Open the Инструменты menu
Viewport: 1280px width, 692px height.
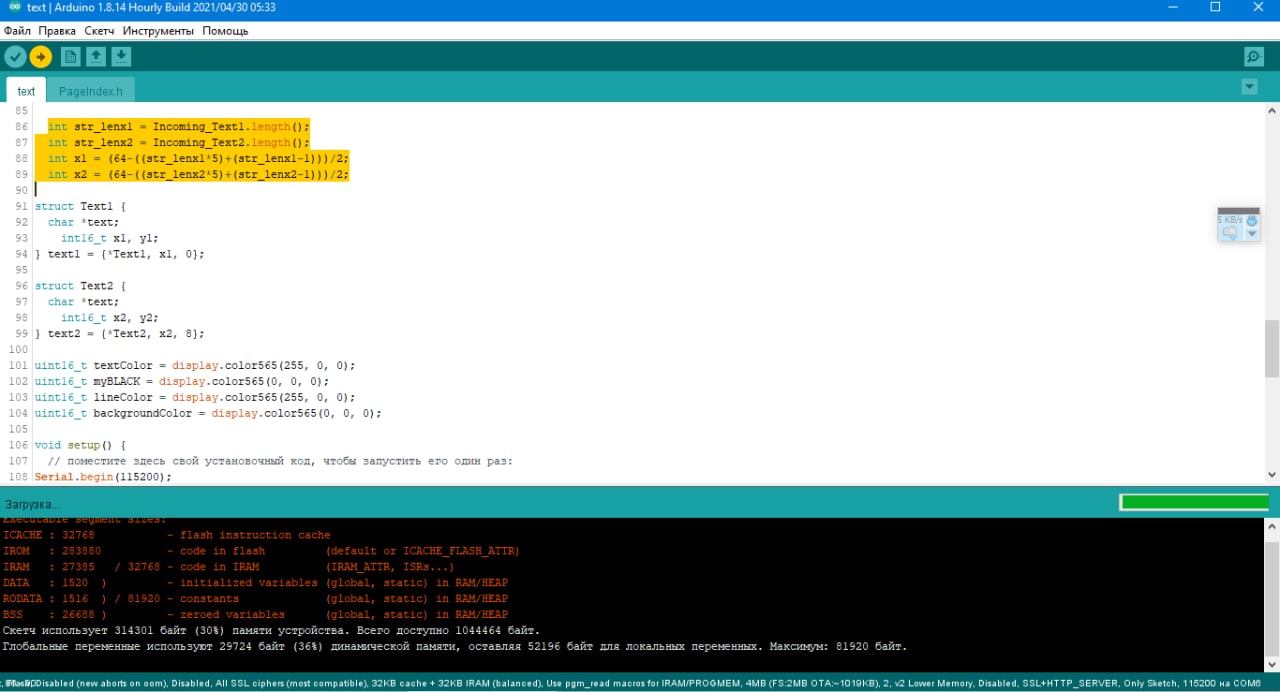click(x=158, y=31)
